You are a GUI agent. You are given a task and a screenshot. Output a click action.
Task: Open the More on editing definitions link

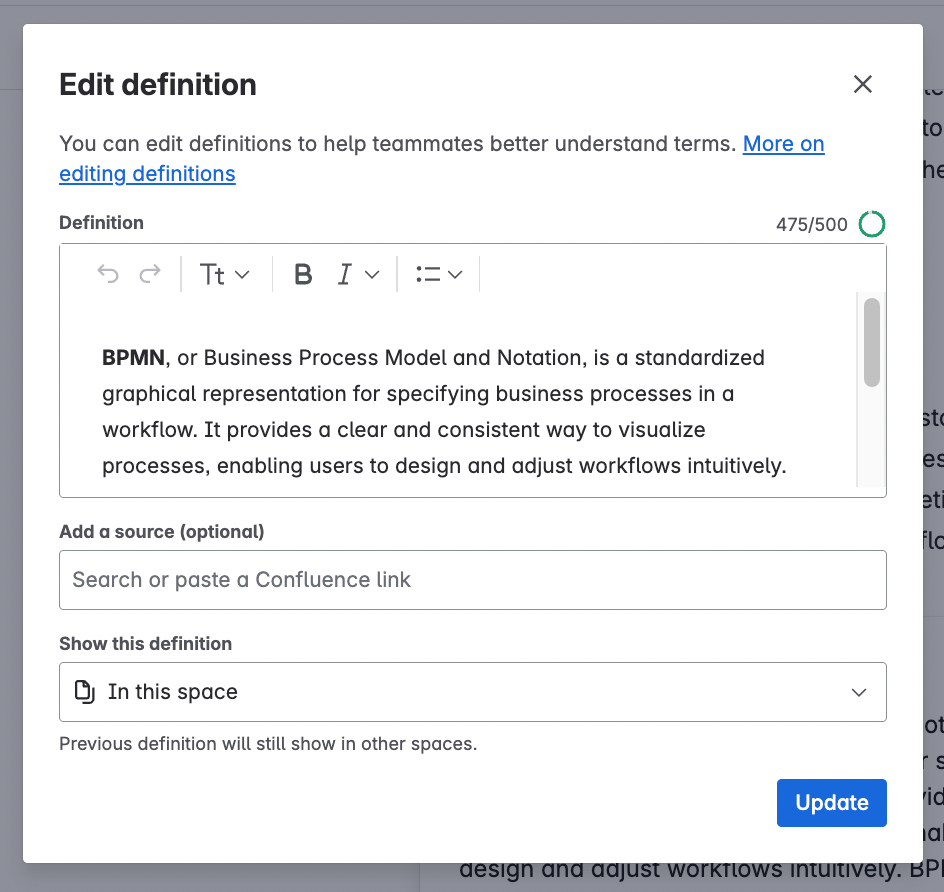click(x=783, y=143)
